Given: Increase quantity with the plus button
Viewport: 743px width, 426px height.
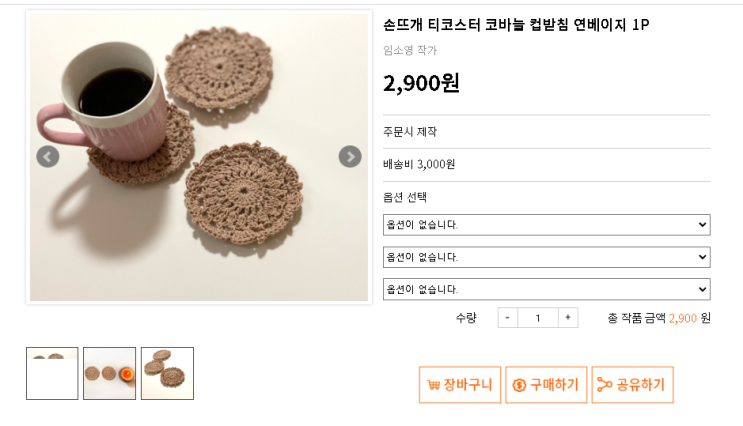Looking at the screenshot, I should pyautogui.click(x=568, y=318).
